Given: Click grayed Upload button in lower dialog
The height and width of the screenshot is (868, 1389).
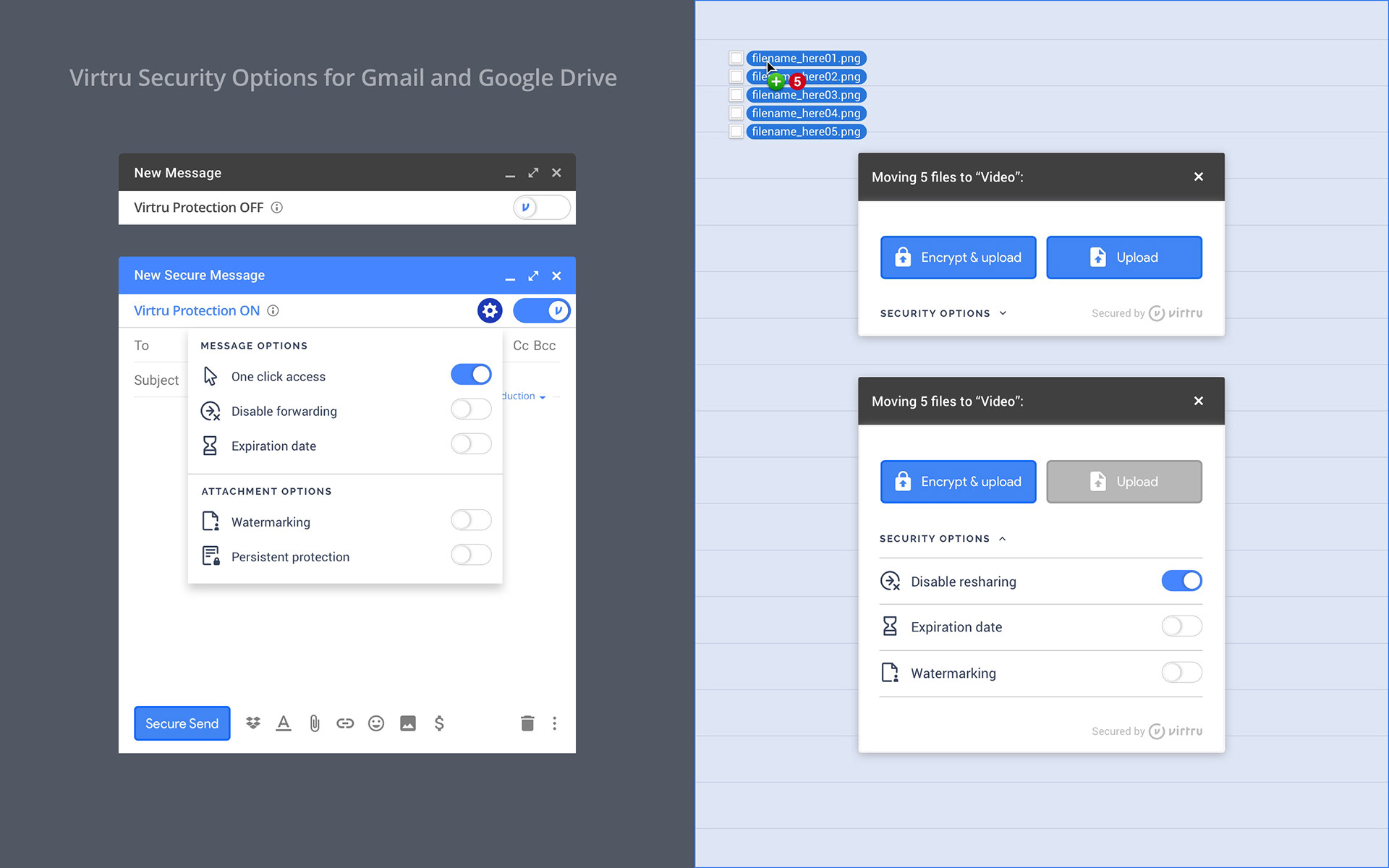Looking at the screenshot, I should pyautogui.click(x=1124, y=482).
